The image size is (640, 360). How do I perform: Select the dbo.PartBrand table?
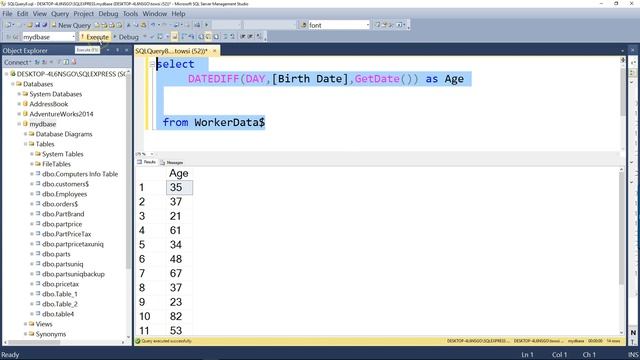tap(63, 214)
